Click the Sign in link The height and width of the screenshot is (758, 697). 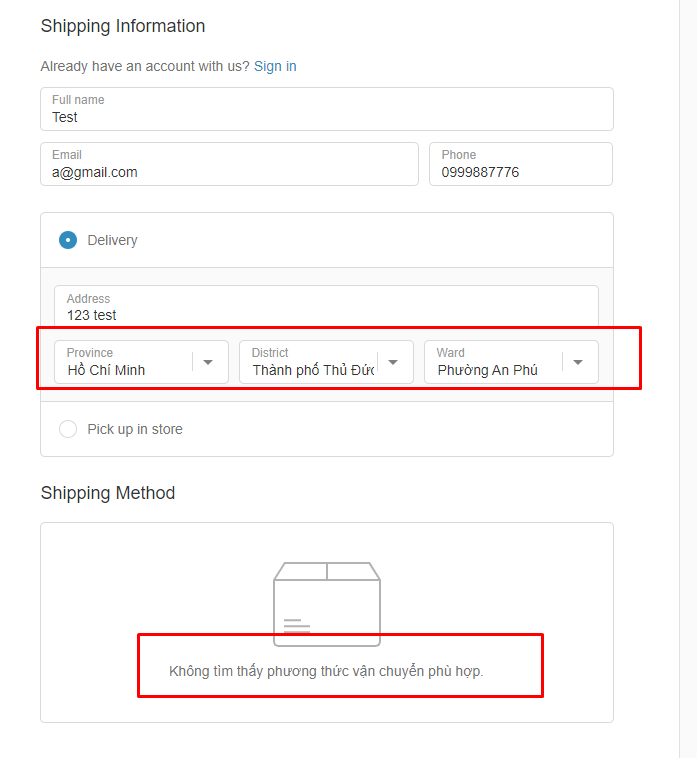[275, 66]
